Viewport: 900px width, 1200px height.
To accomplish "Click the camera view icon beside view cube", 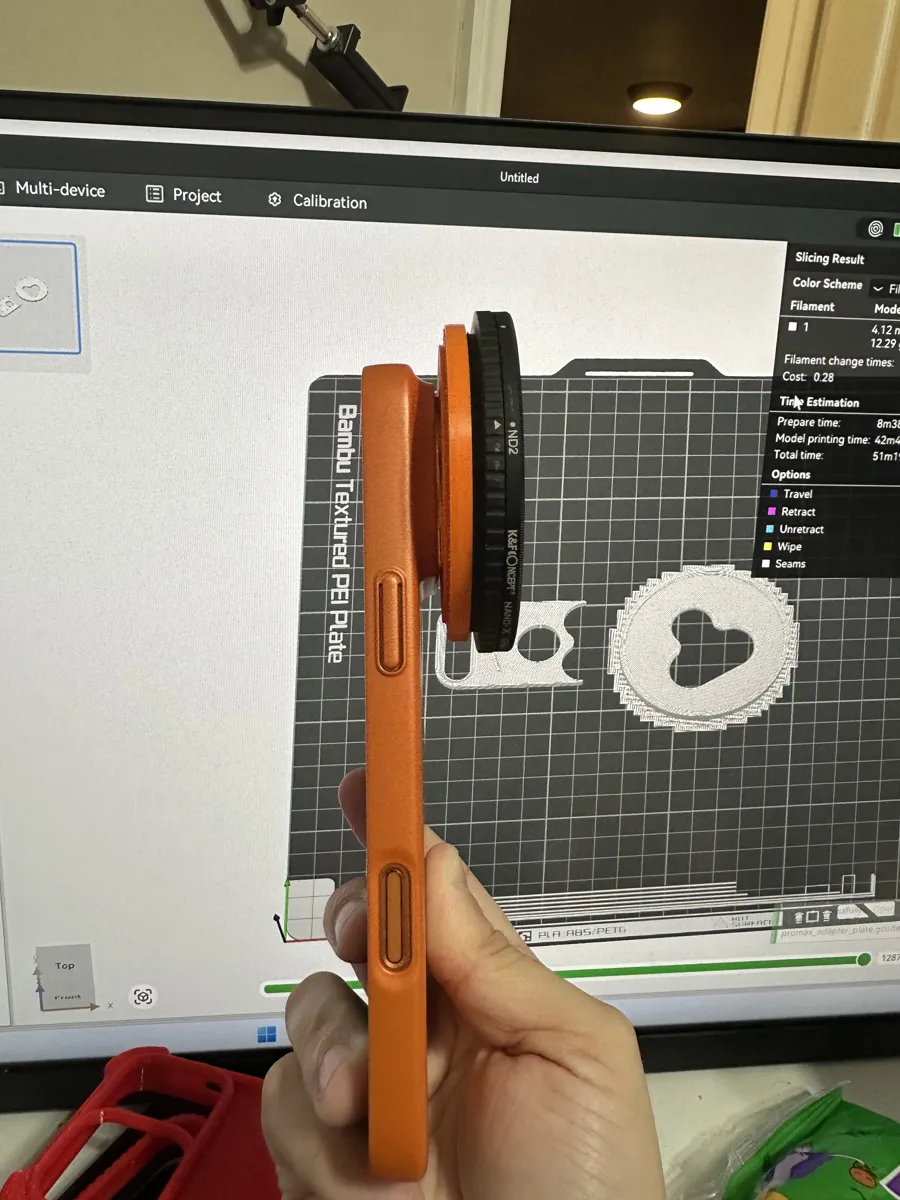I will [144, 996].
